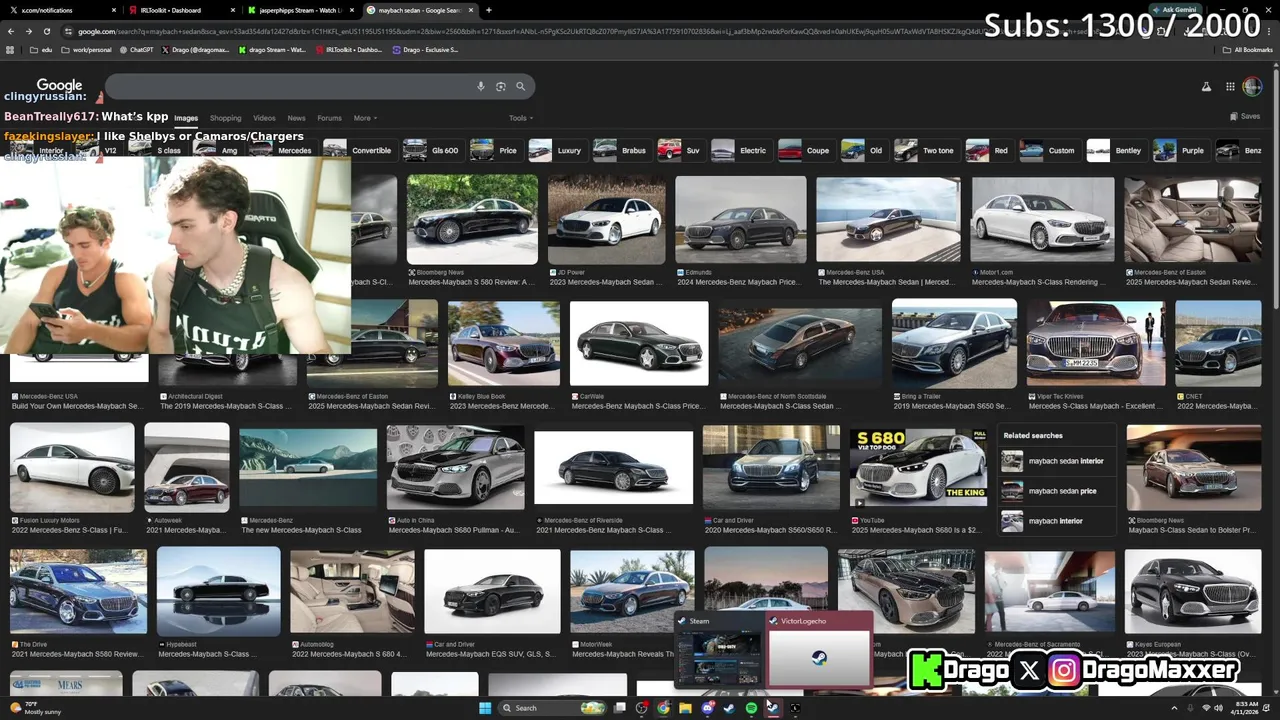Switch to IRLToolkit Dashboard tab

182,10
